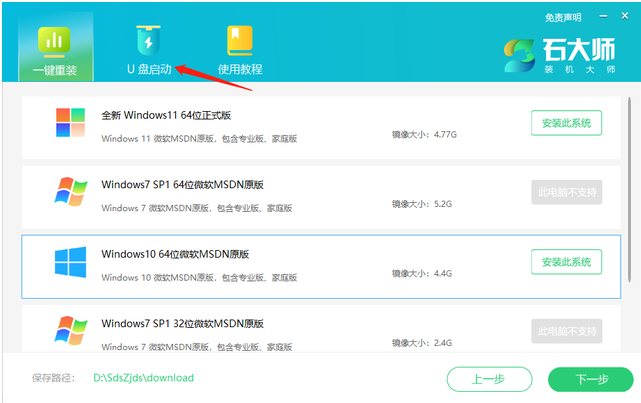Click the 镜像大小: 5.2G text
Image resolution: width=641 pixels, height=403 pixels.
[422, 204]
